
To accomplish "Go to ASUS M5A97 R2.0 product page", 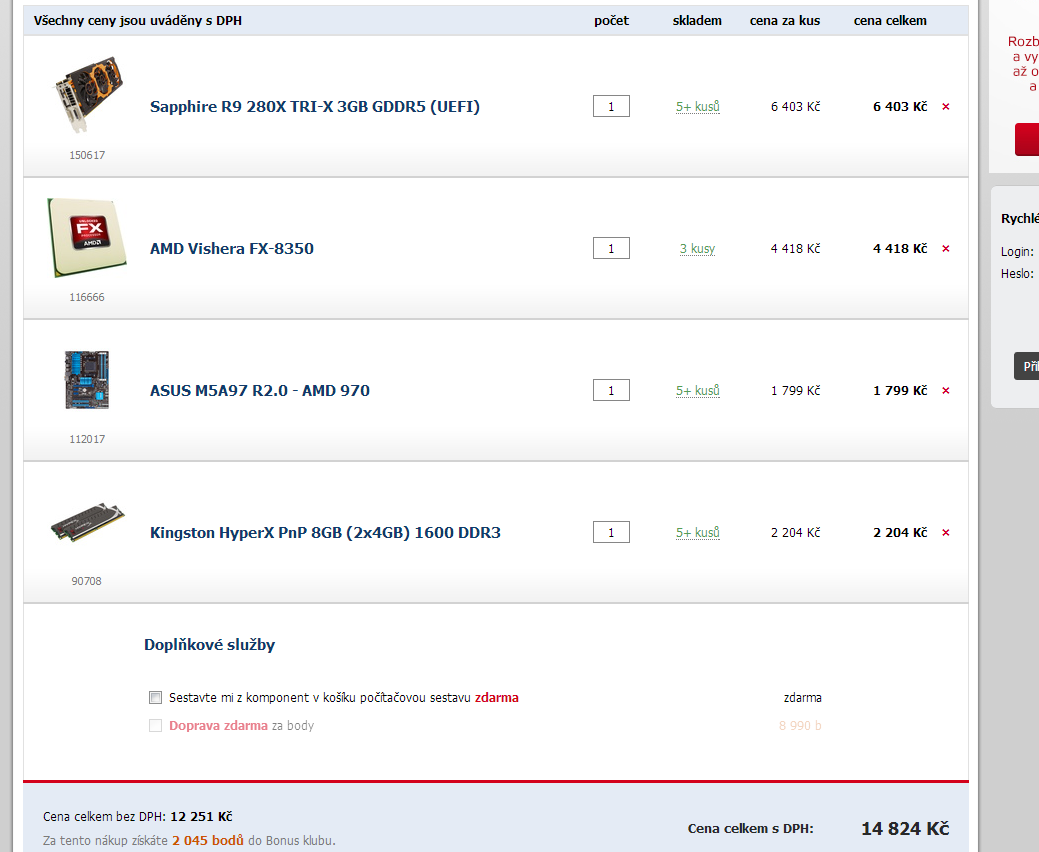I will 259,391.
